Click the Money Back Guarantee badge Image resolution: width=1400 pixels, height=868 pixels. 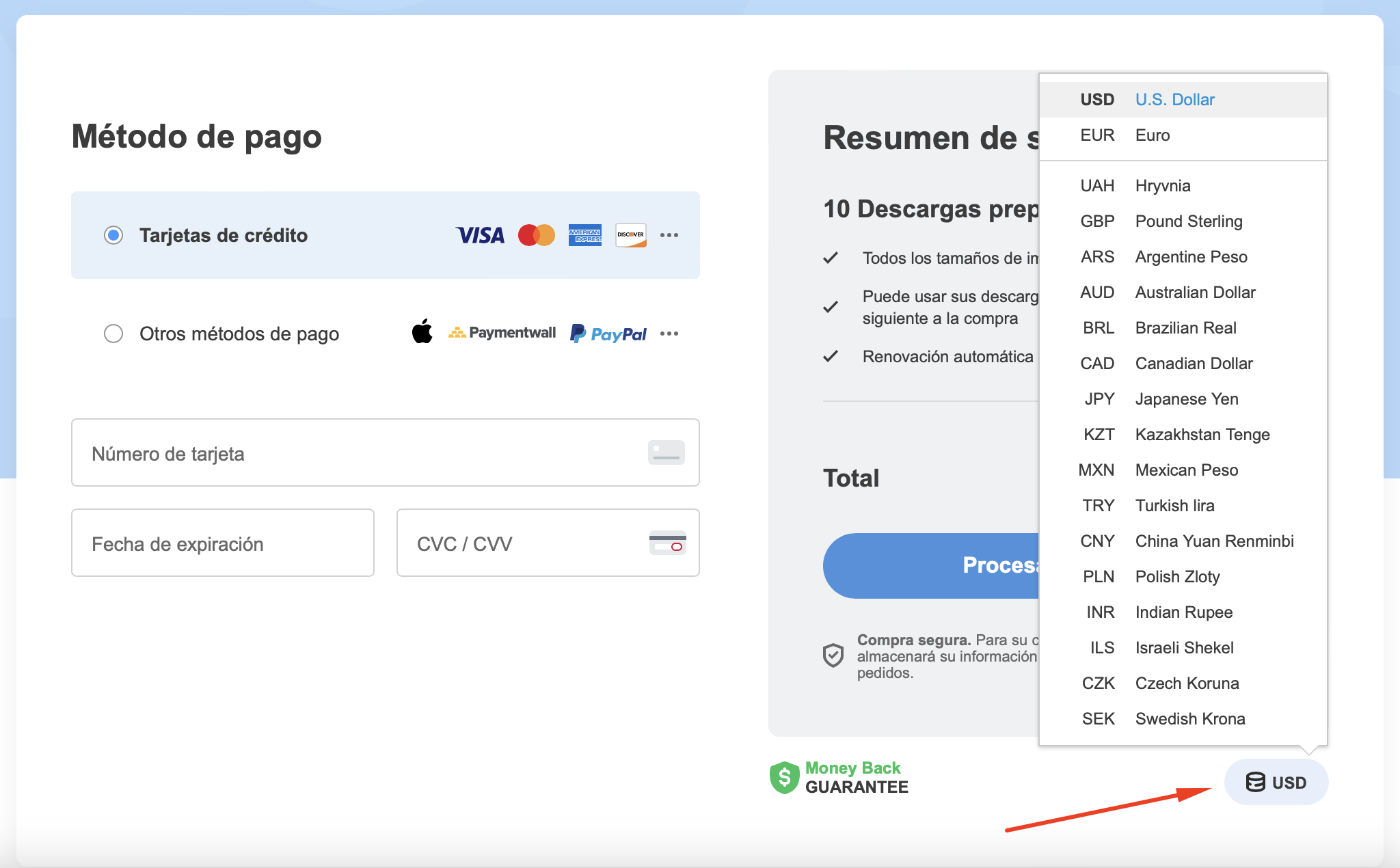[838, 776]
